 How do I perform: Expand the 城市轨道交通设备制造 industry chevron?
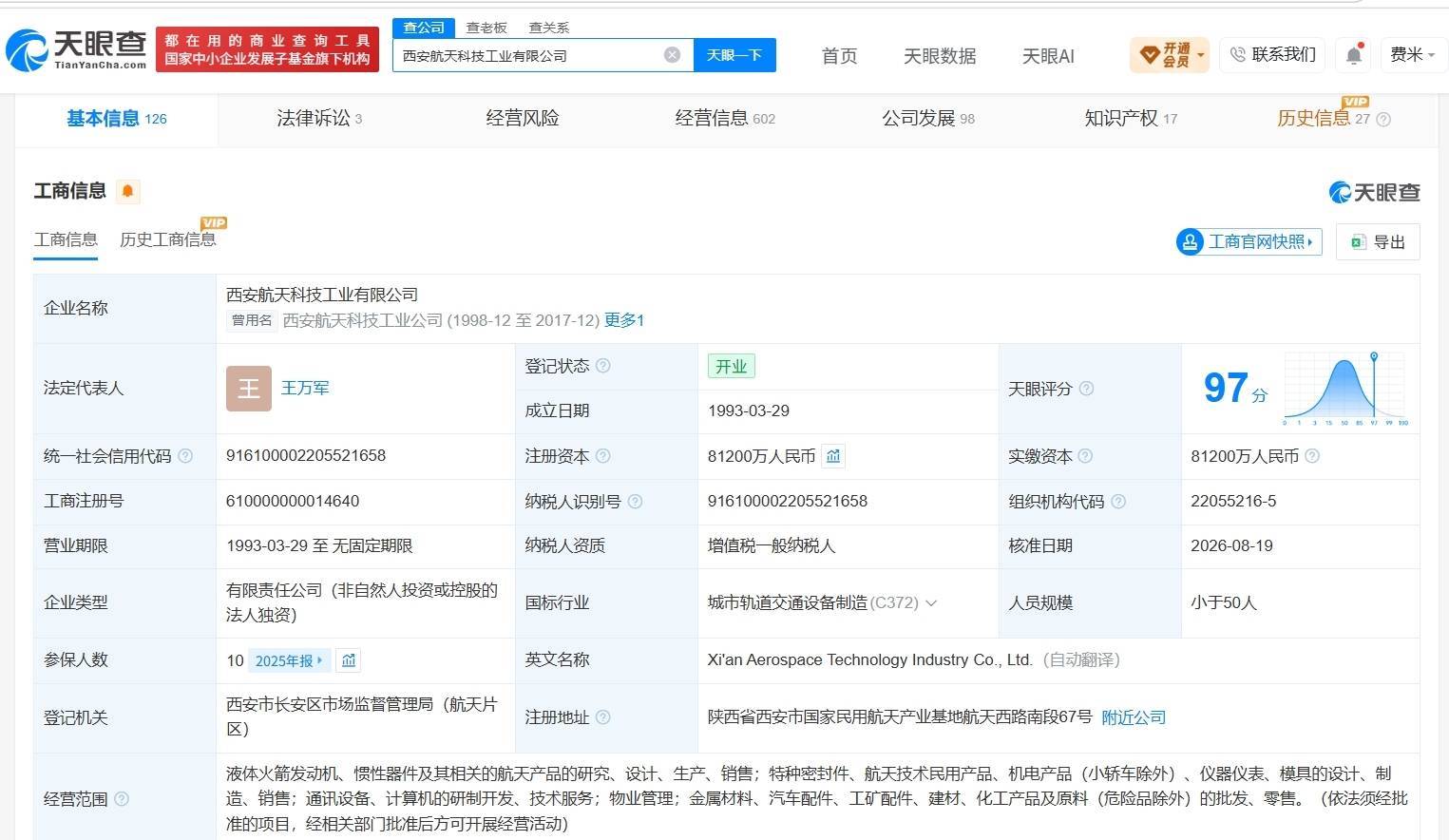931,603
